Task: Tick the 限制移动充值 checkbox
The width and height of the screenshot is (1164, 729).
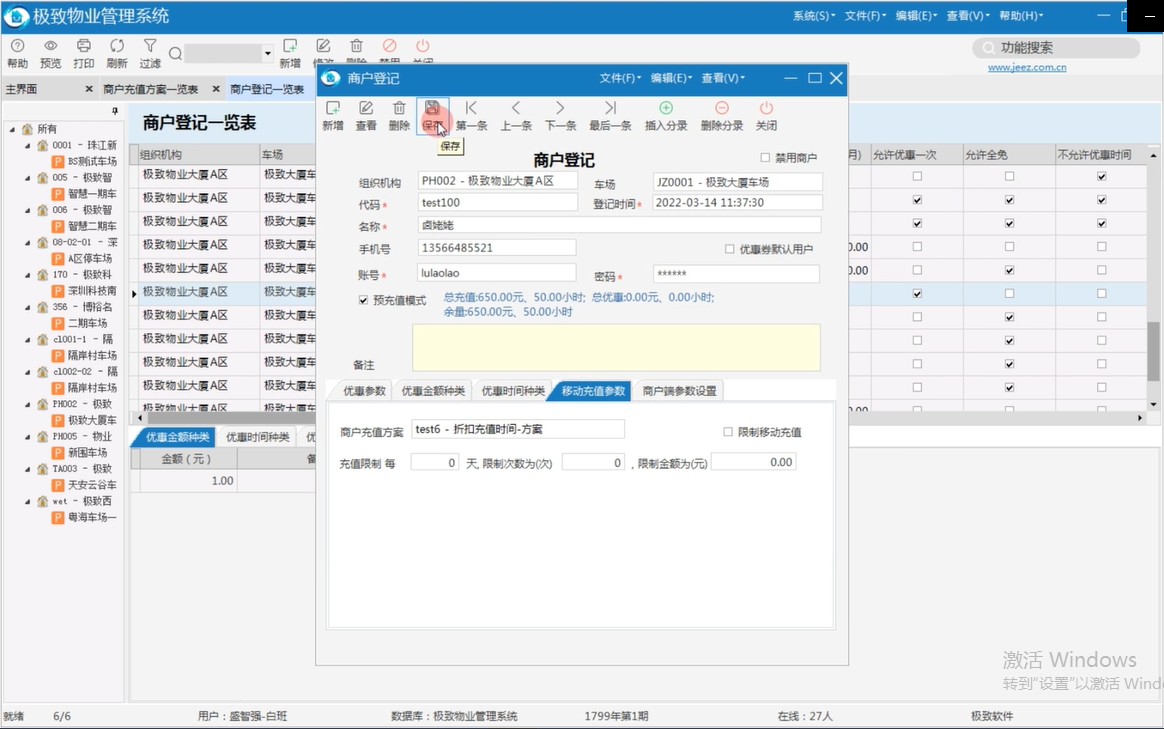Action: click(728, 432)
